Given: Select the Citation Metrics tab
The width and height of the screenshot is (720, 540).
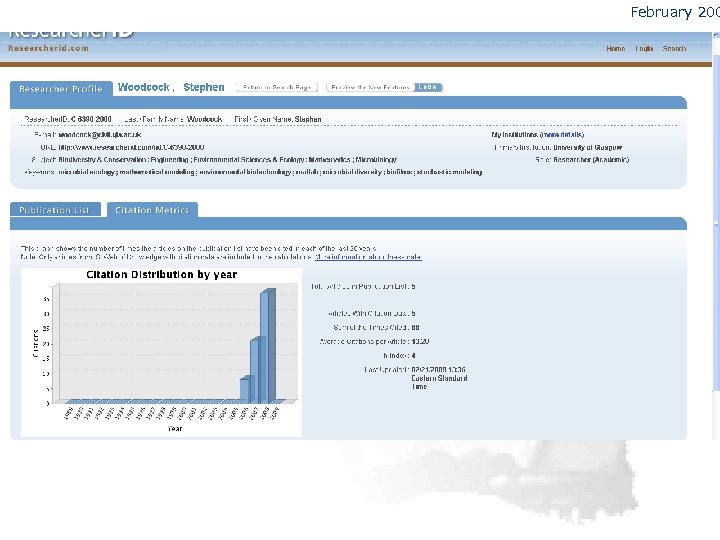Looking at the screenshot, I should pos(152,210).
